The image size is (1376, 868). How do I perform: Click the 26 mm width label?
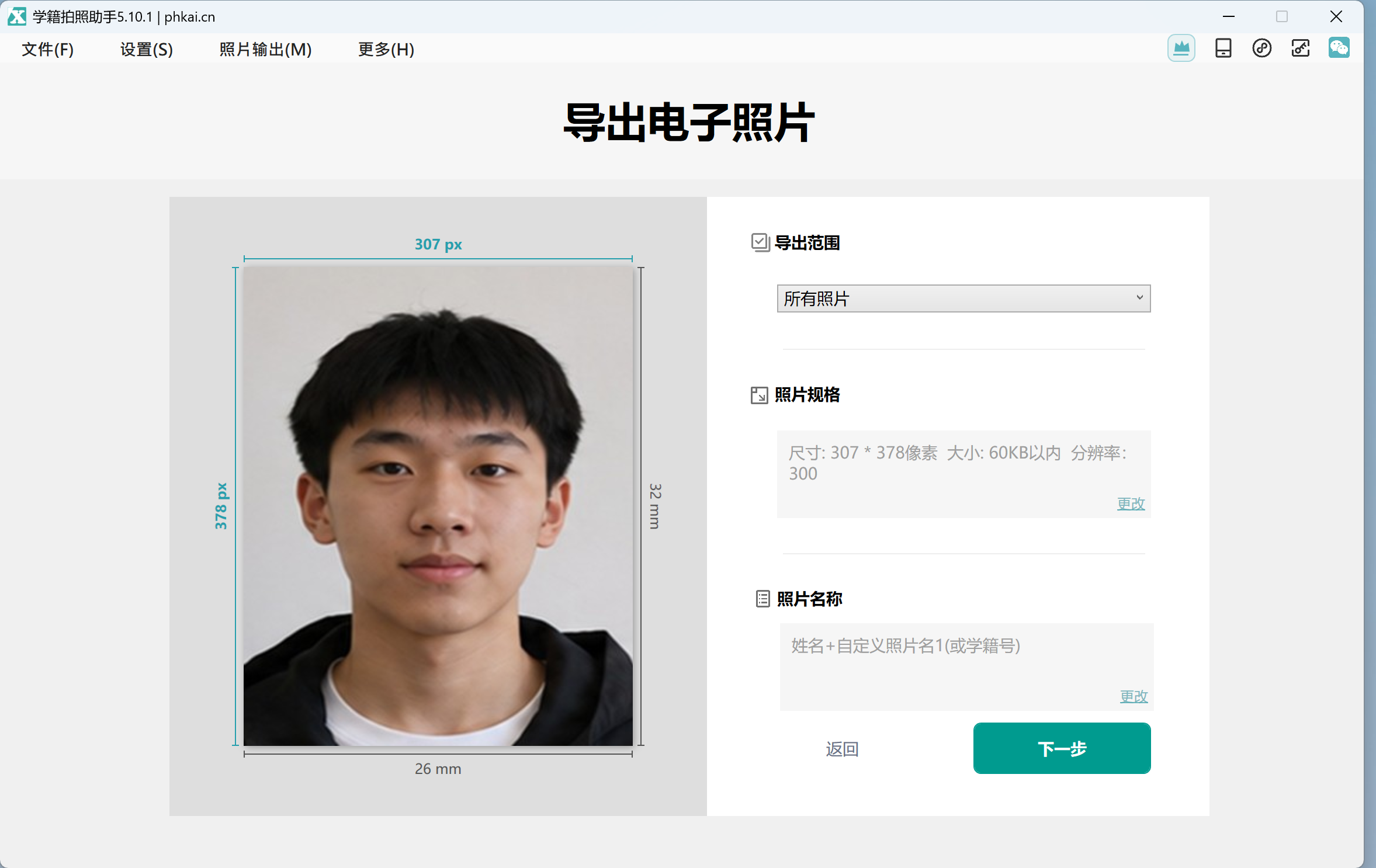438,769
